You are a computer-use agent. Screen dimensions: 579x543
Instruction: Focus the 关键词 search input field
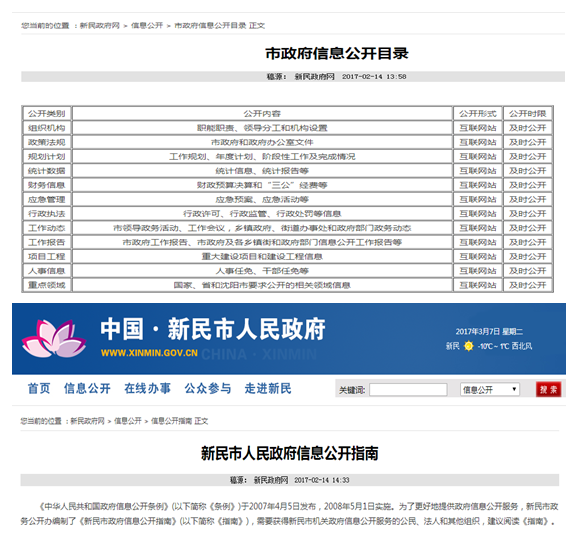click(x=408, y=390)
